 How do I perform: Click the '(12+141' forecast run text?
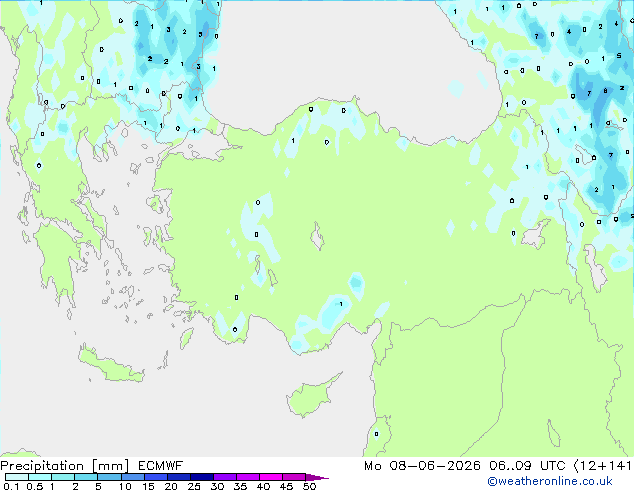(602, 466)
